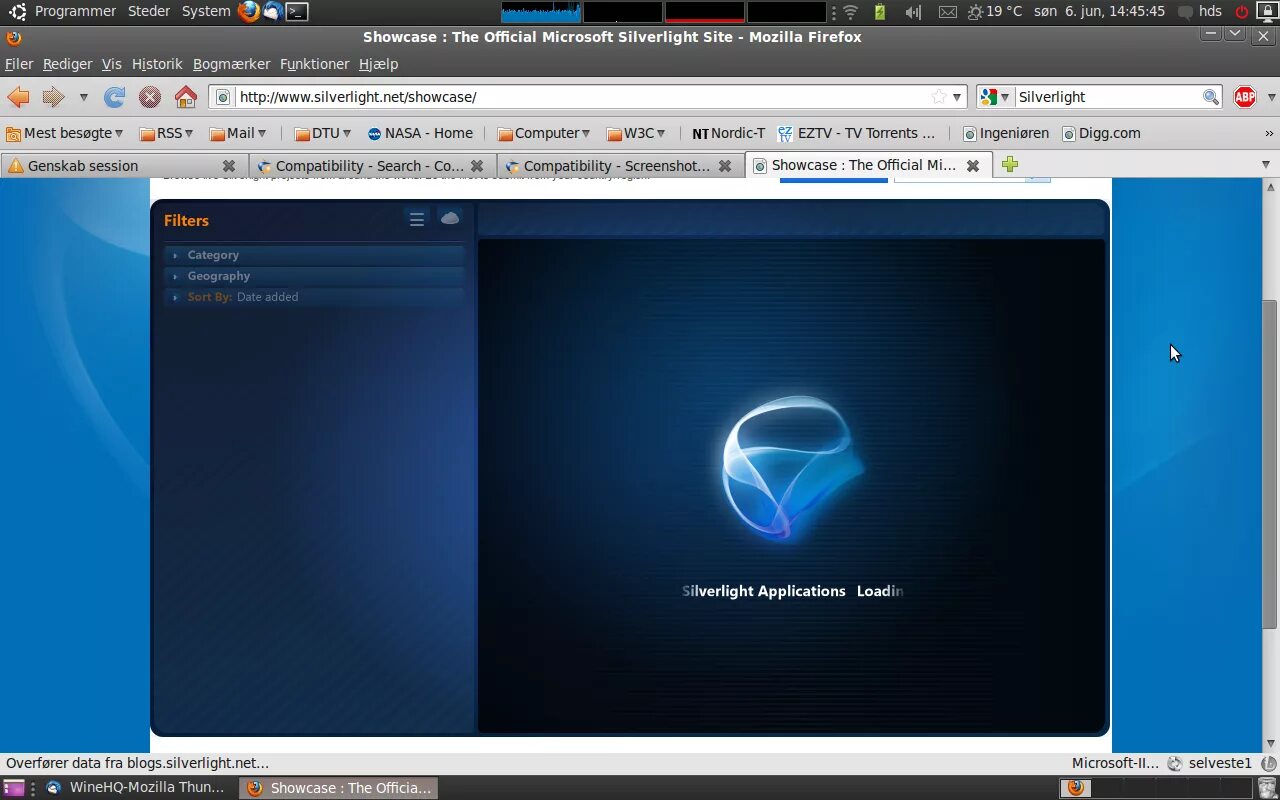
Task: Open the Funktioner menu
Action: tap(314, 64)
